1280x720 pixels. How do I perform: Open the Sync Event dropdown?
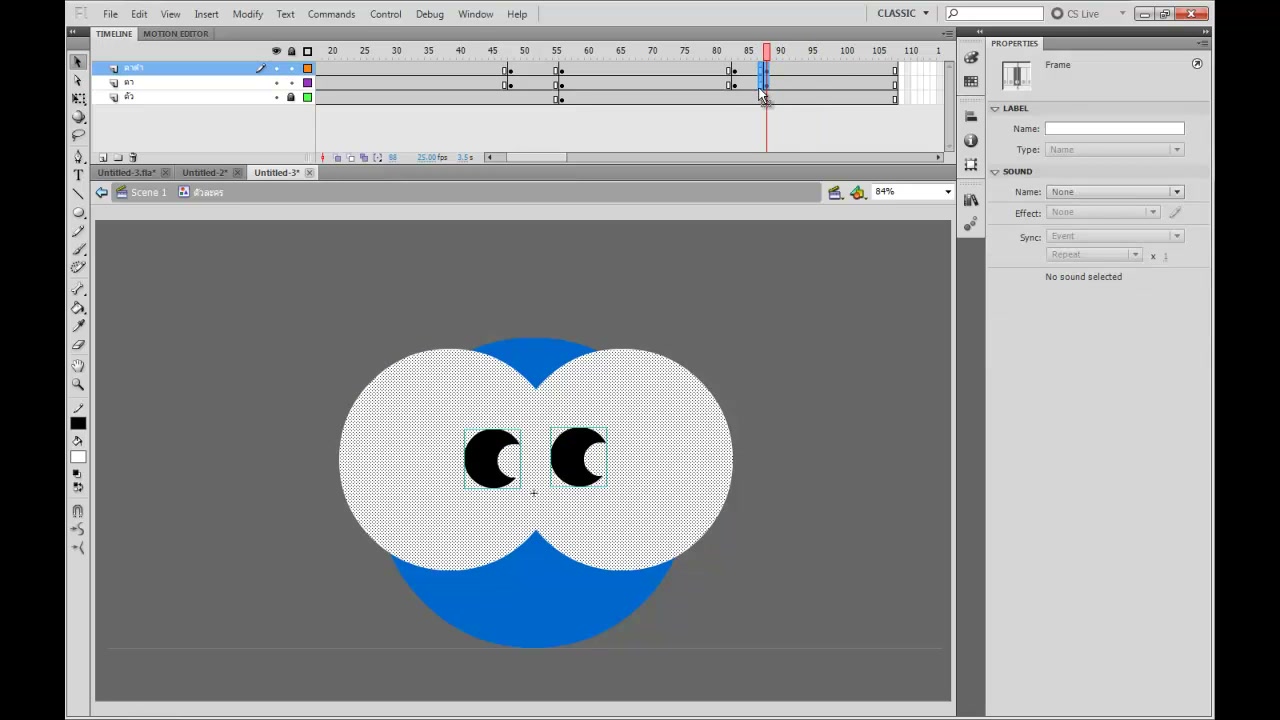pyautogui.click(x=1115, y=236)
